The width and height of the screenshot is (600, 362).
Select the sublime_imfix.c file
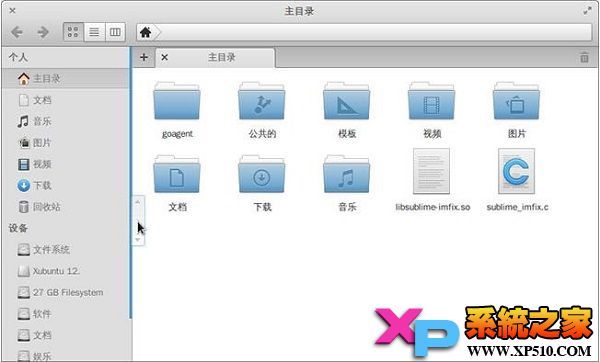(x=517, y=171)
